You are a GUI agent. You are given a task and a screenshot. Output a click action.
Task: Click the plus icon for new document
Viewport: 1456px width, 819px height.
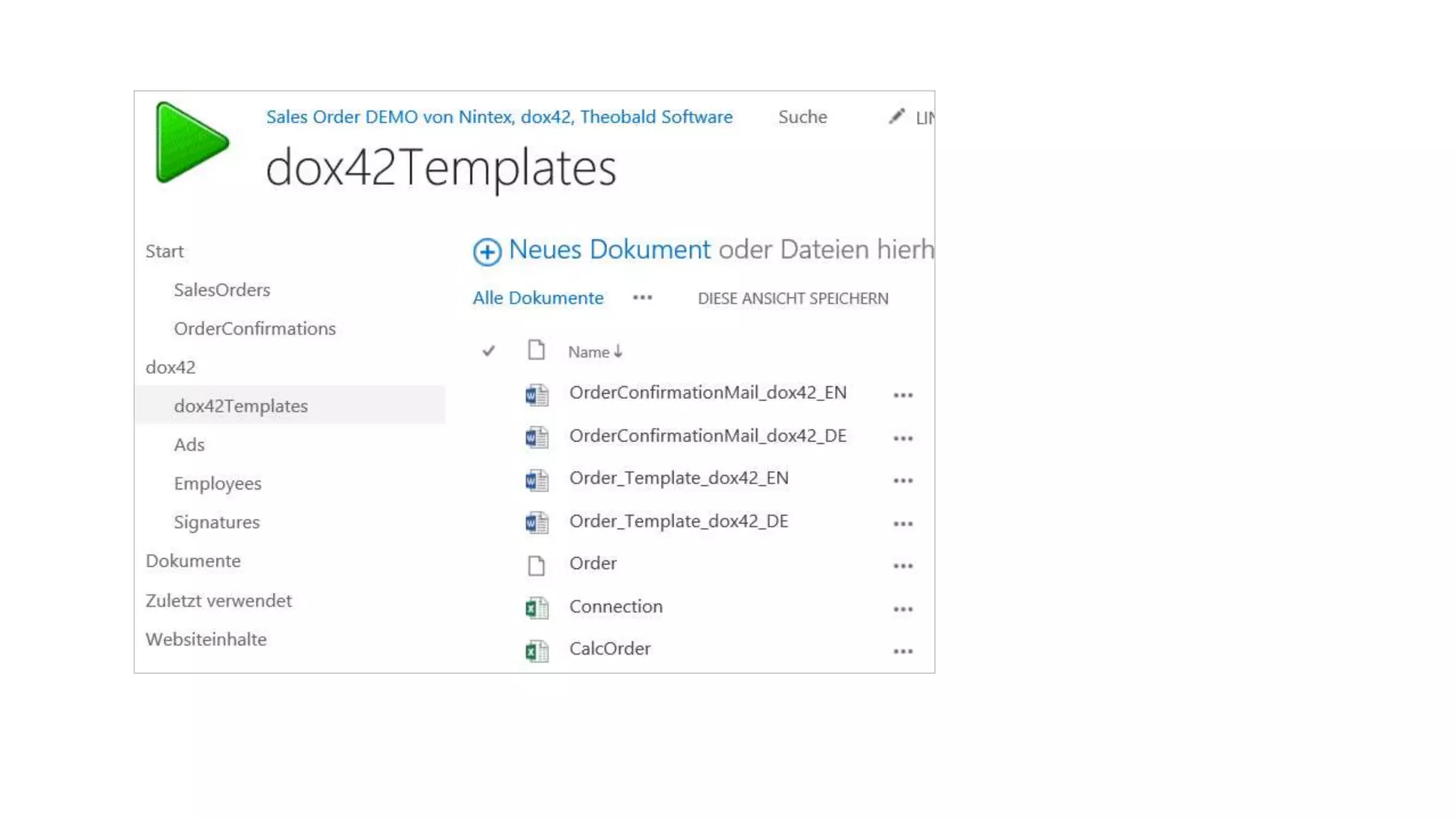[x=487, y=252]
